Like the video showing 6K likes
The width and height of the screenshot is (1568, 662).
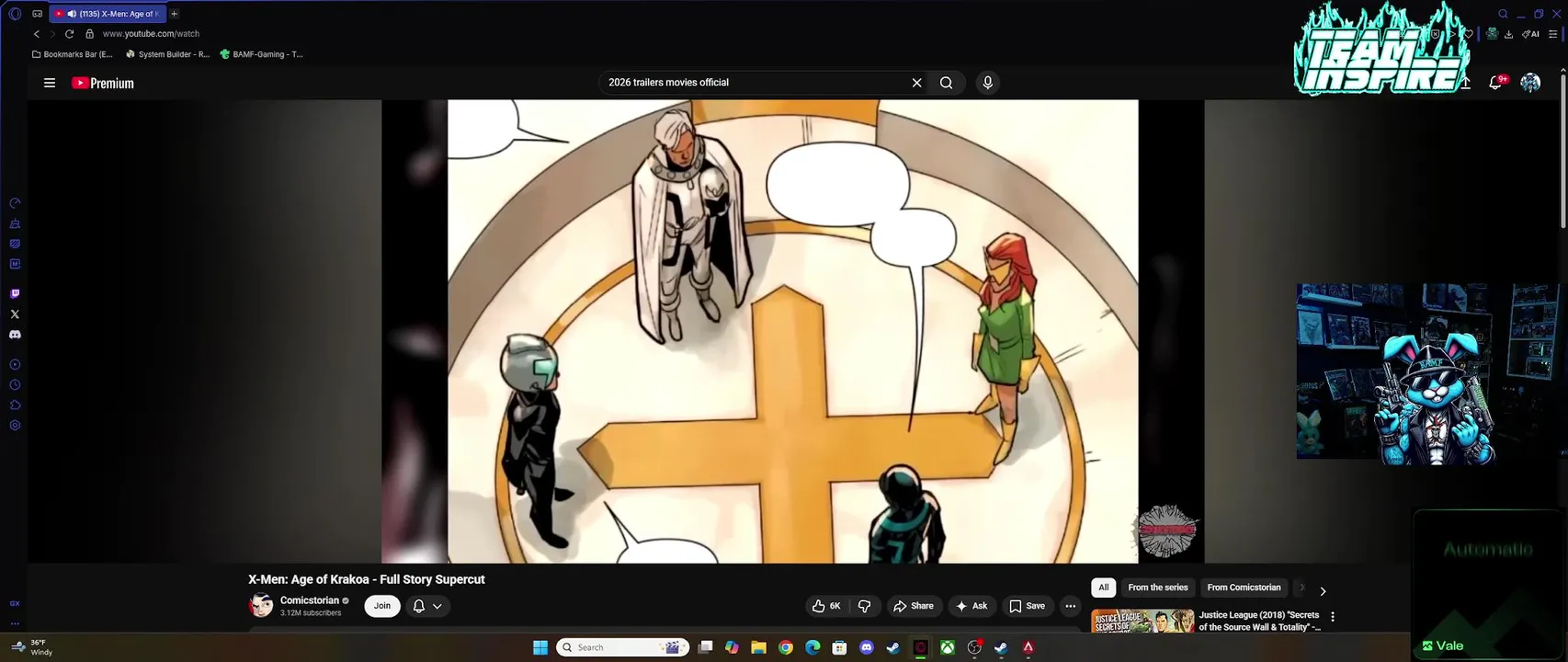click(825, 606)
